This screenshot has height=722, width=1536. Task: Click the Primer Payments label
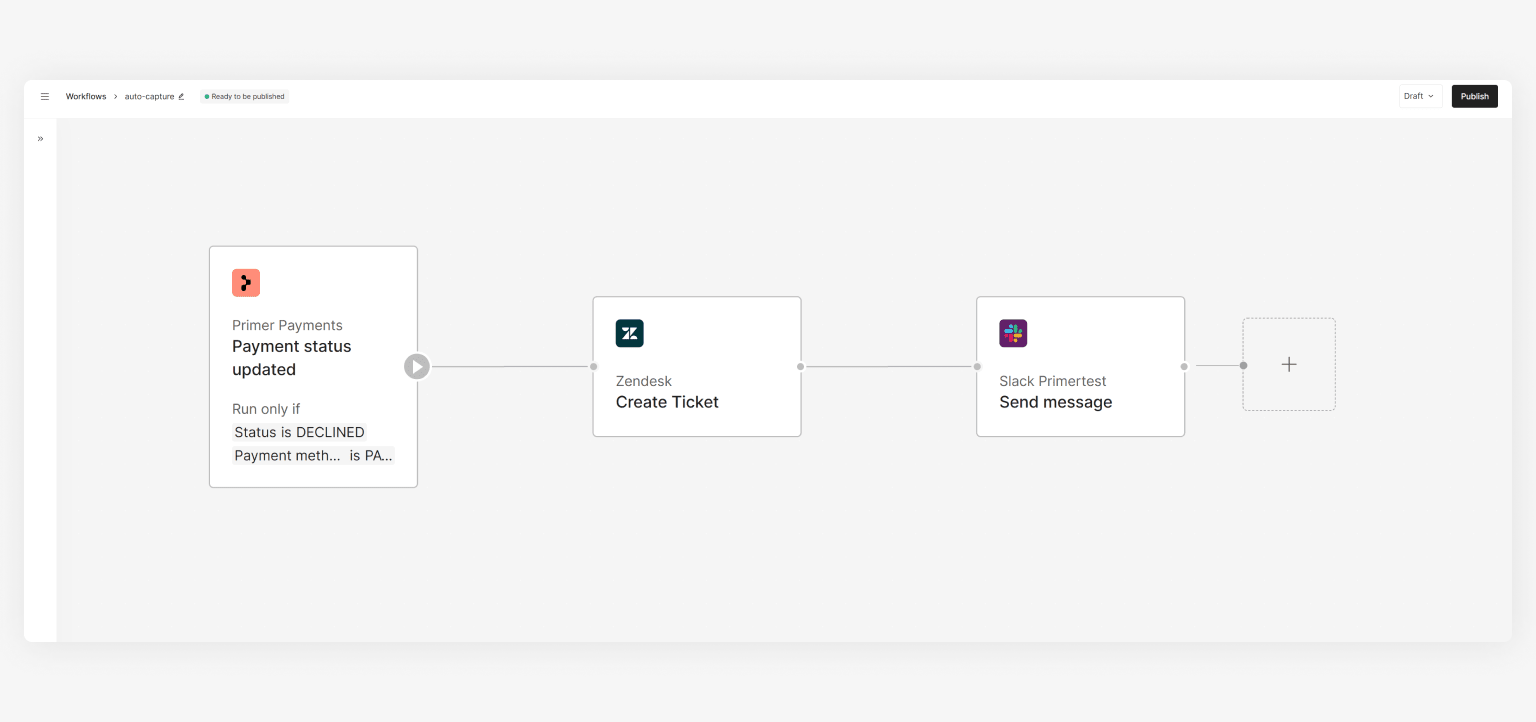tap(287, 325)
